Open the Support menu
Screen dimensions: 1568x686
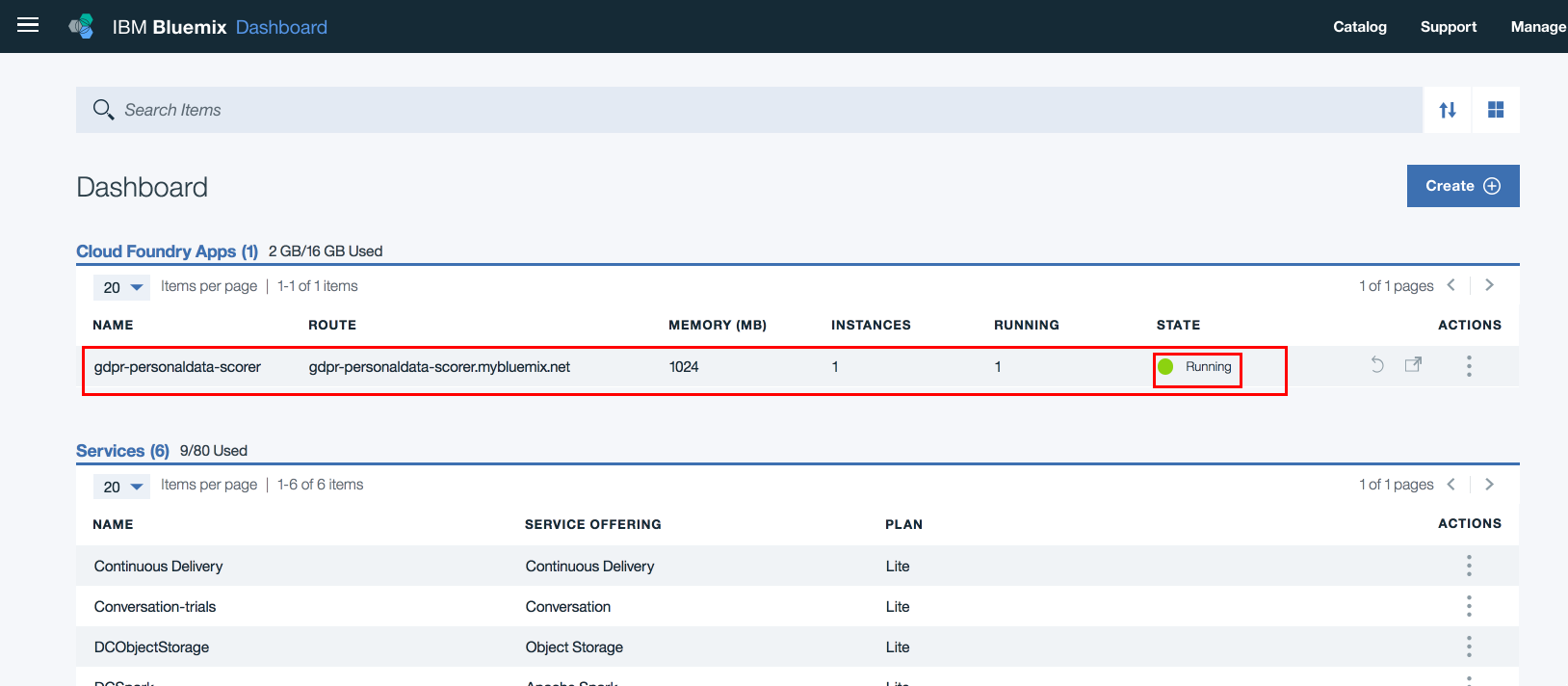point(1449,27)
